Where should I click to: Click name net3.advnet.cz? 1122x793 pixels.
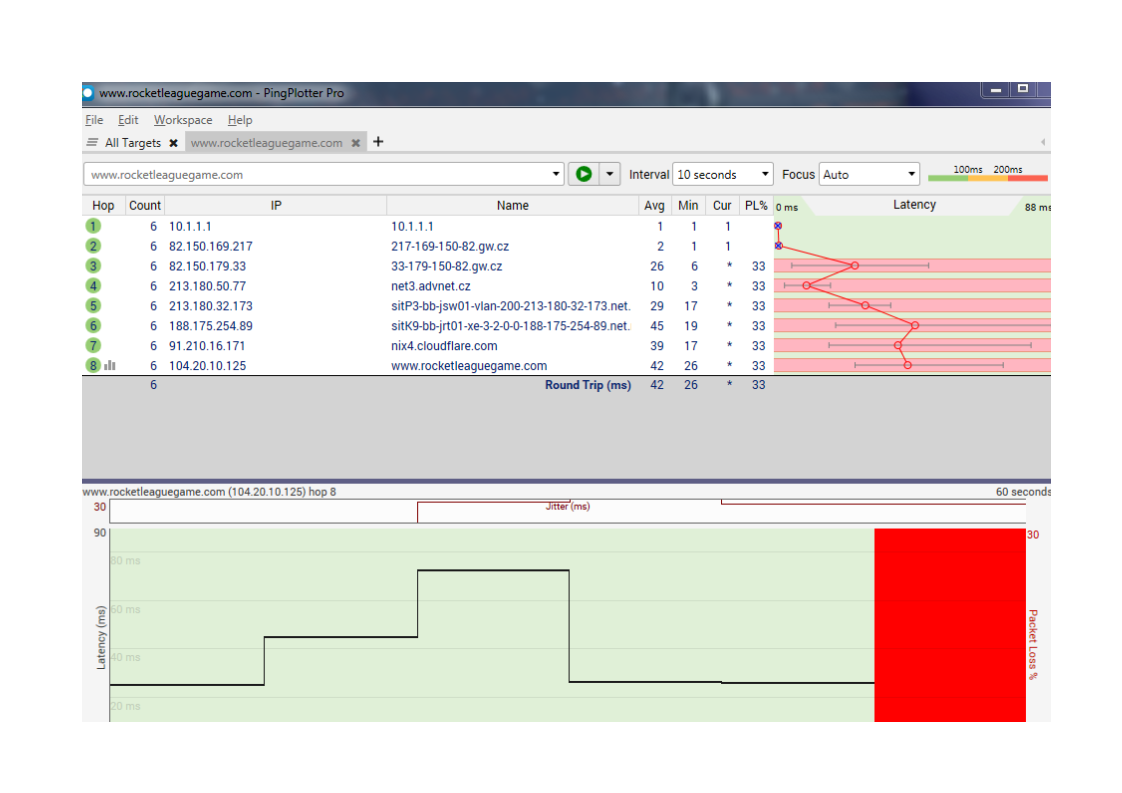click(431, 286)
